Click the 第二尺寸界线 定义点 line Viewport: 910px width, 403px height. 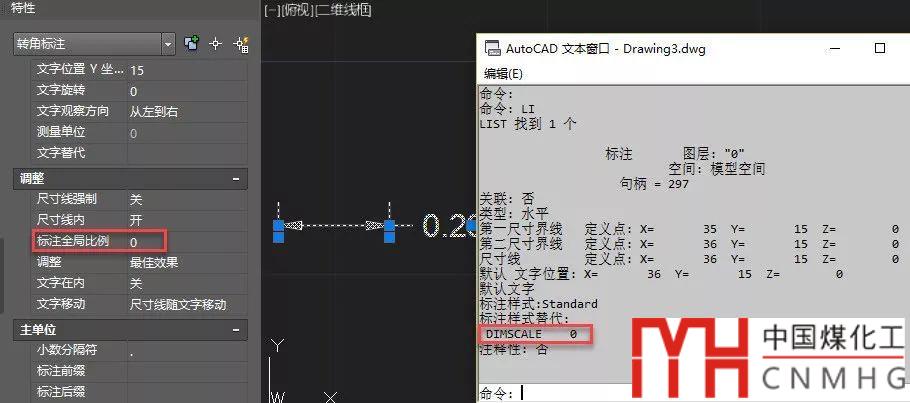point(689,244)
